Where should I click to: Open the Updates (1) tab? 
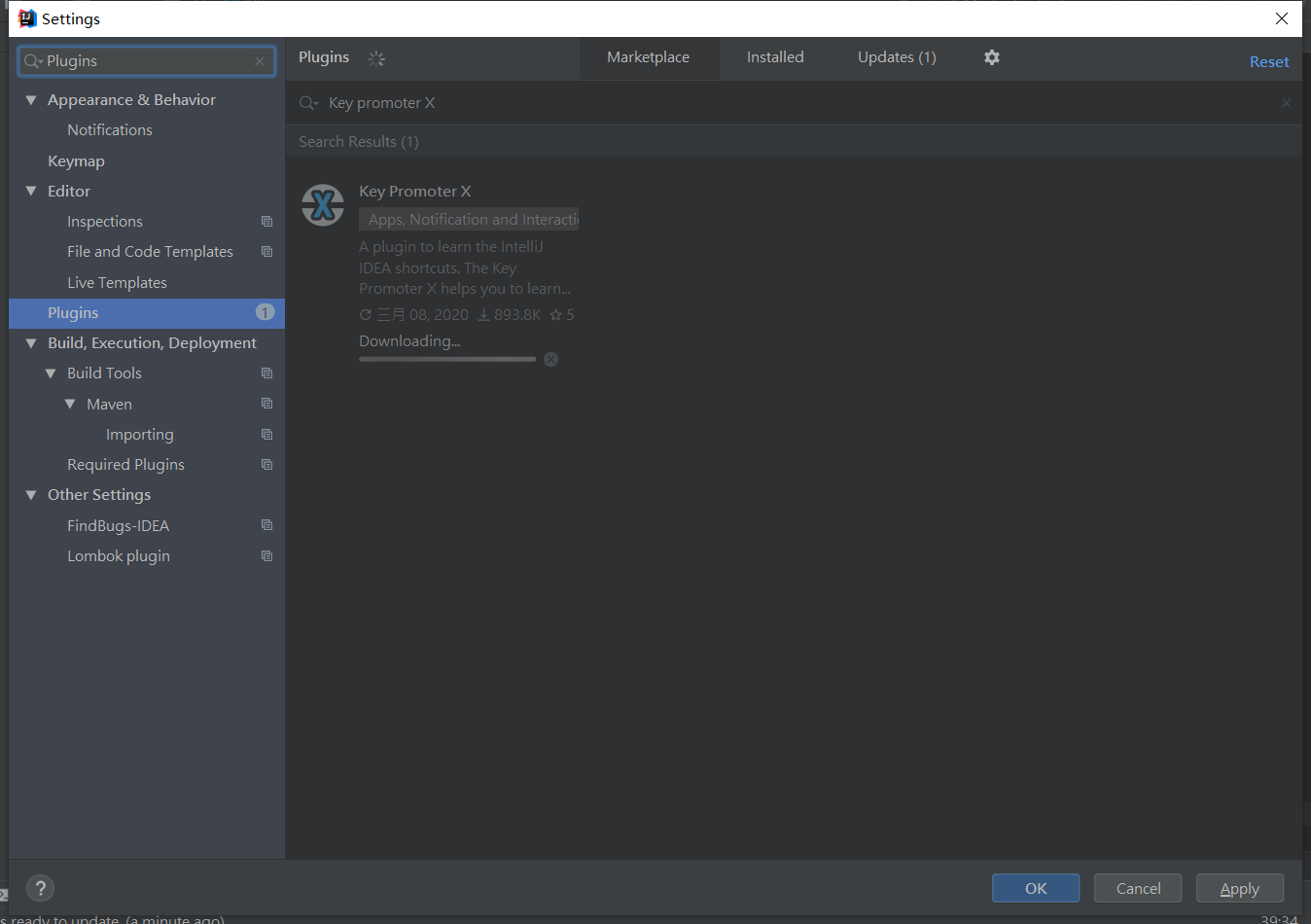coord(897,57)
